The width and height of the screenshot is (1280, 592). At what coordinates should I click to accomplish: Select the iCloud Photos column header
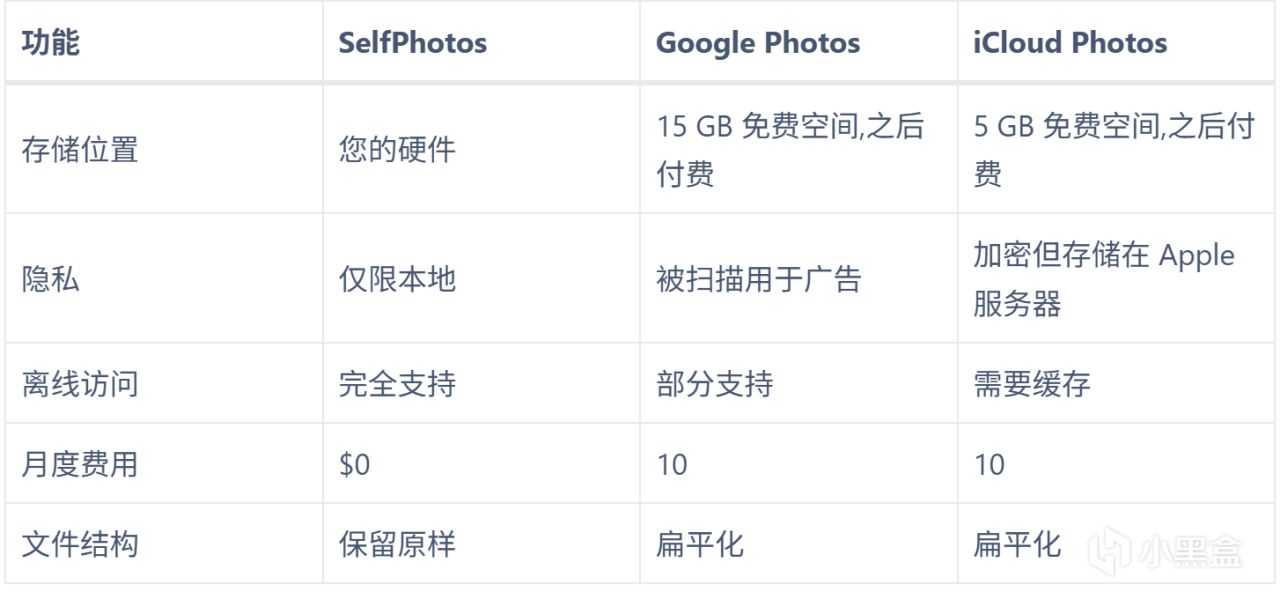[1069, 44]
